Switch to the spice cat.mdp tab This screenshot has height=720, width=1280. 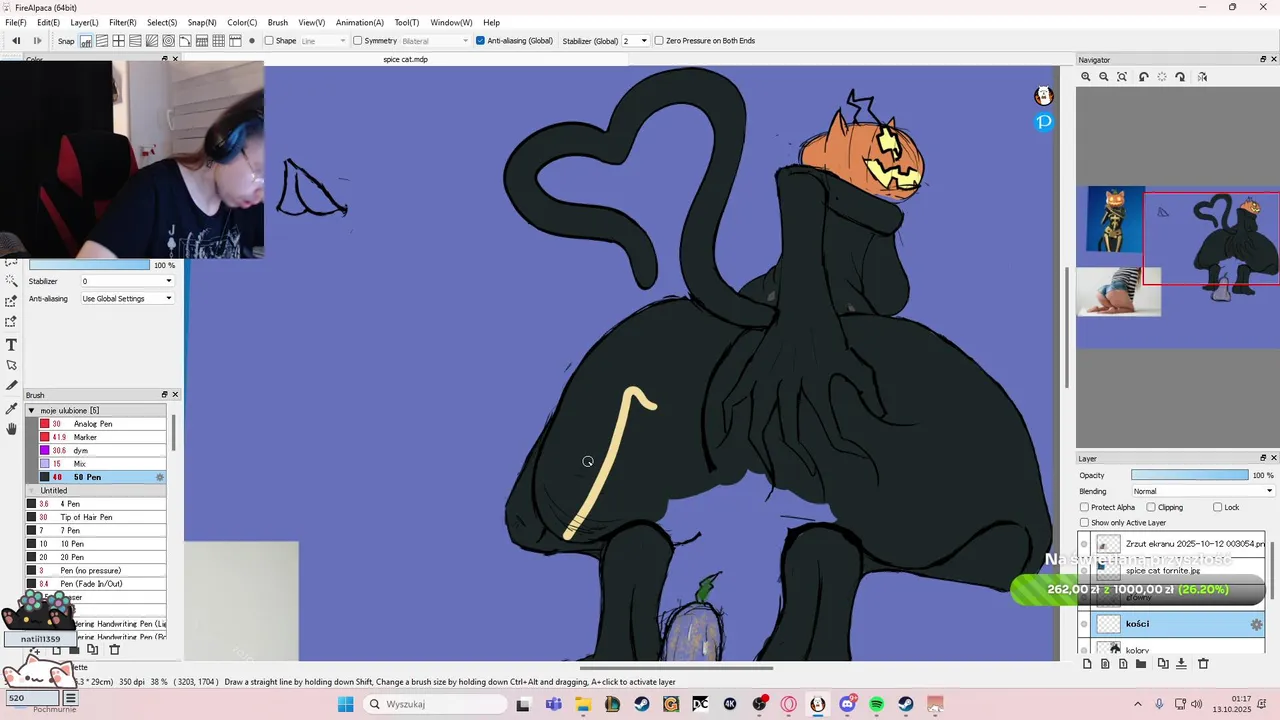pyautogui.click(x=405, y=59)
